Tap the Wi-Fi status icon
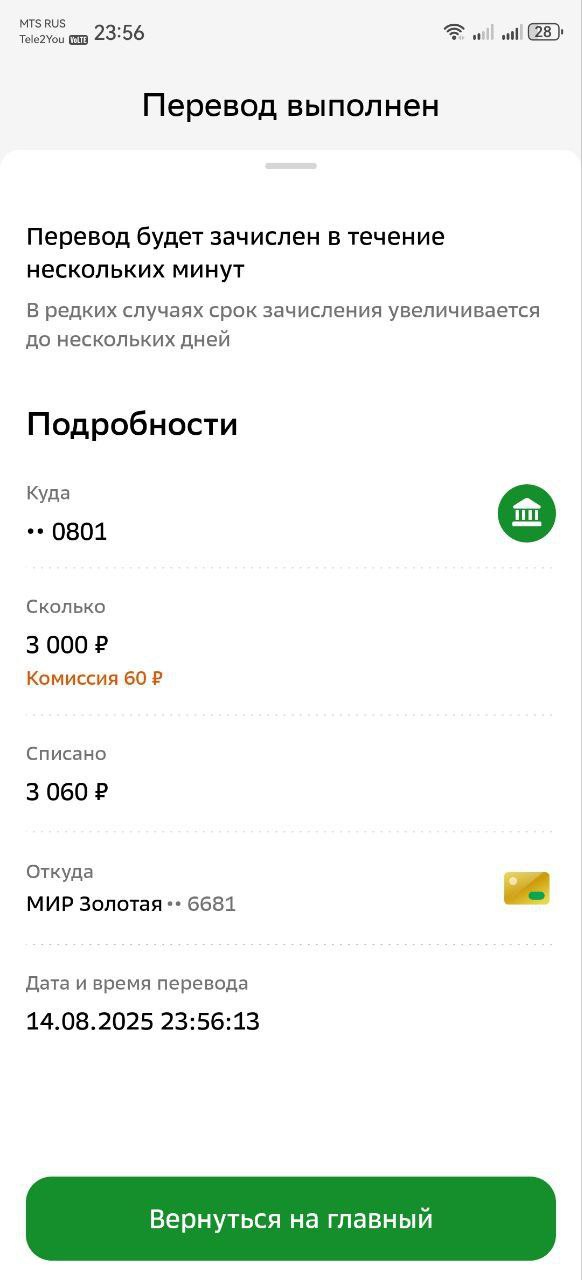 click(x=455, y=32)
